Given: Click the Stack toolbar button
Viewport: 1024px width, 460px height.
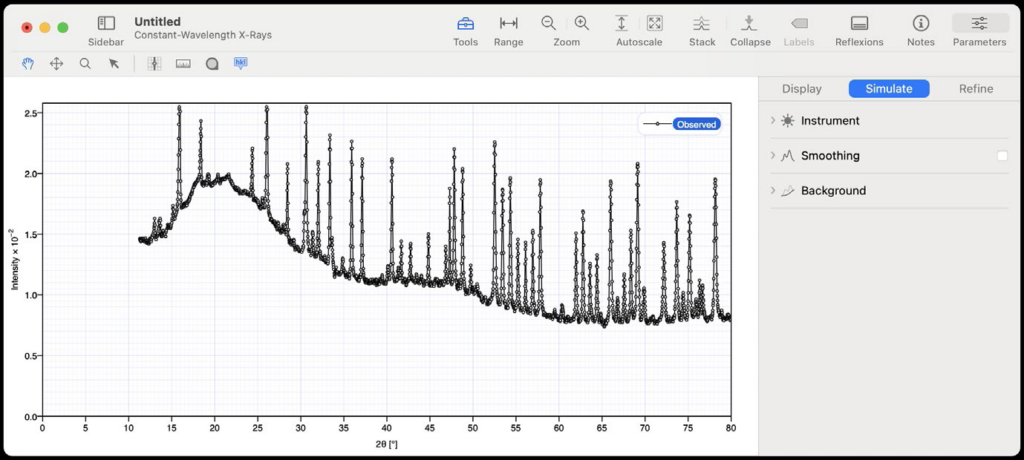Looking at the screenshot, I should (x=702, y=23).
